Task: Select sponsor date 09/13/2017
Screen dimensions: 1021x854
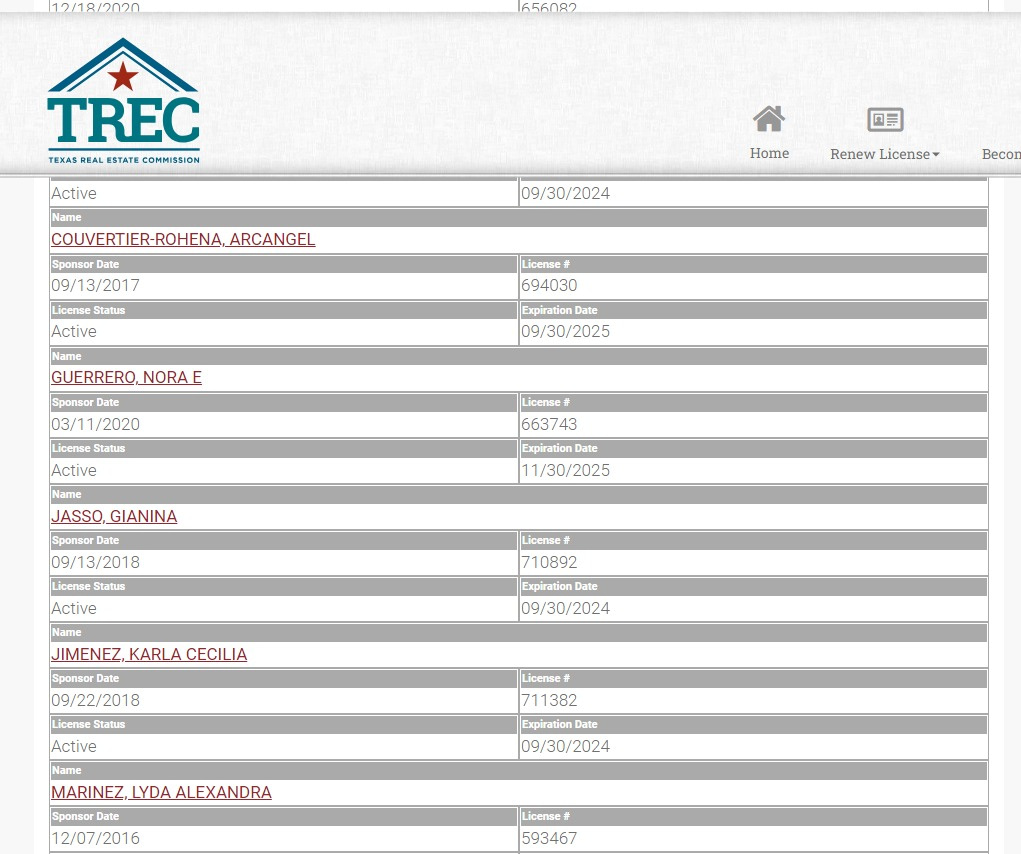Action: (x=96, y=285)
